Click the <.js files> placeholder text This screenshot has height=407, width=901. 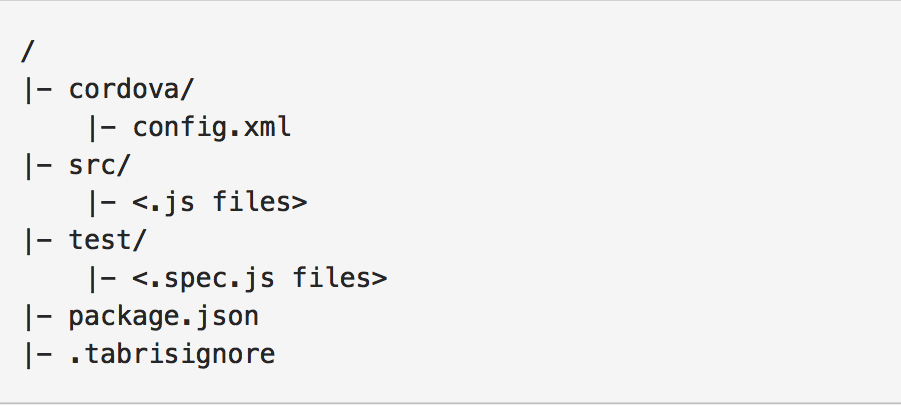pos(220,202)
